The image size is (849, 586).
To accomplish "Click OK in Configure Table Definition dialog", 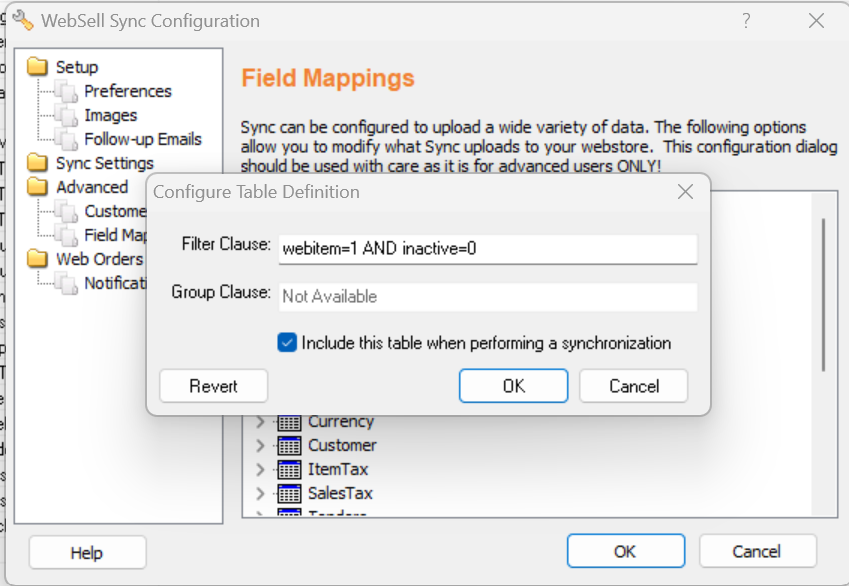I will tap(513, 386).
